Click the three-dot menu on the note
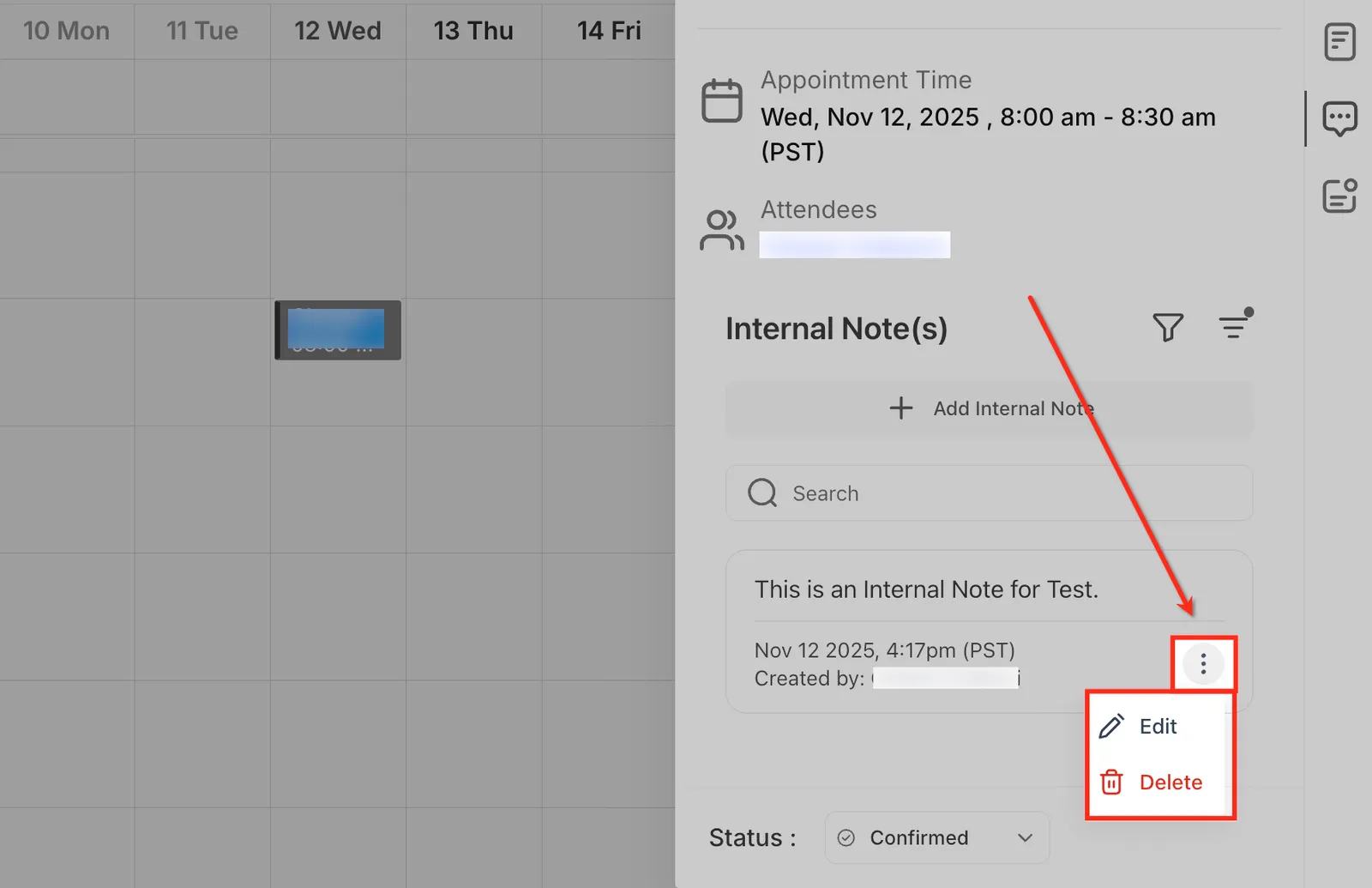Screen dimensions: 1372x888 pos(1203,663)
